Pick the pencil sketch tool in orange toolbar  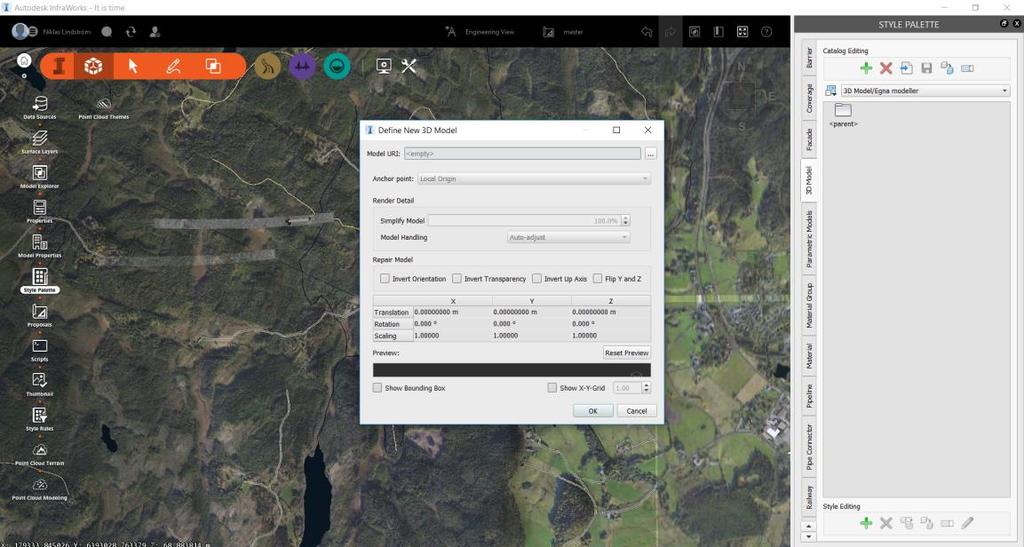point(173,66)
